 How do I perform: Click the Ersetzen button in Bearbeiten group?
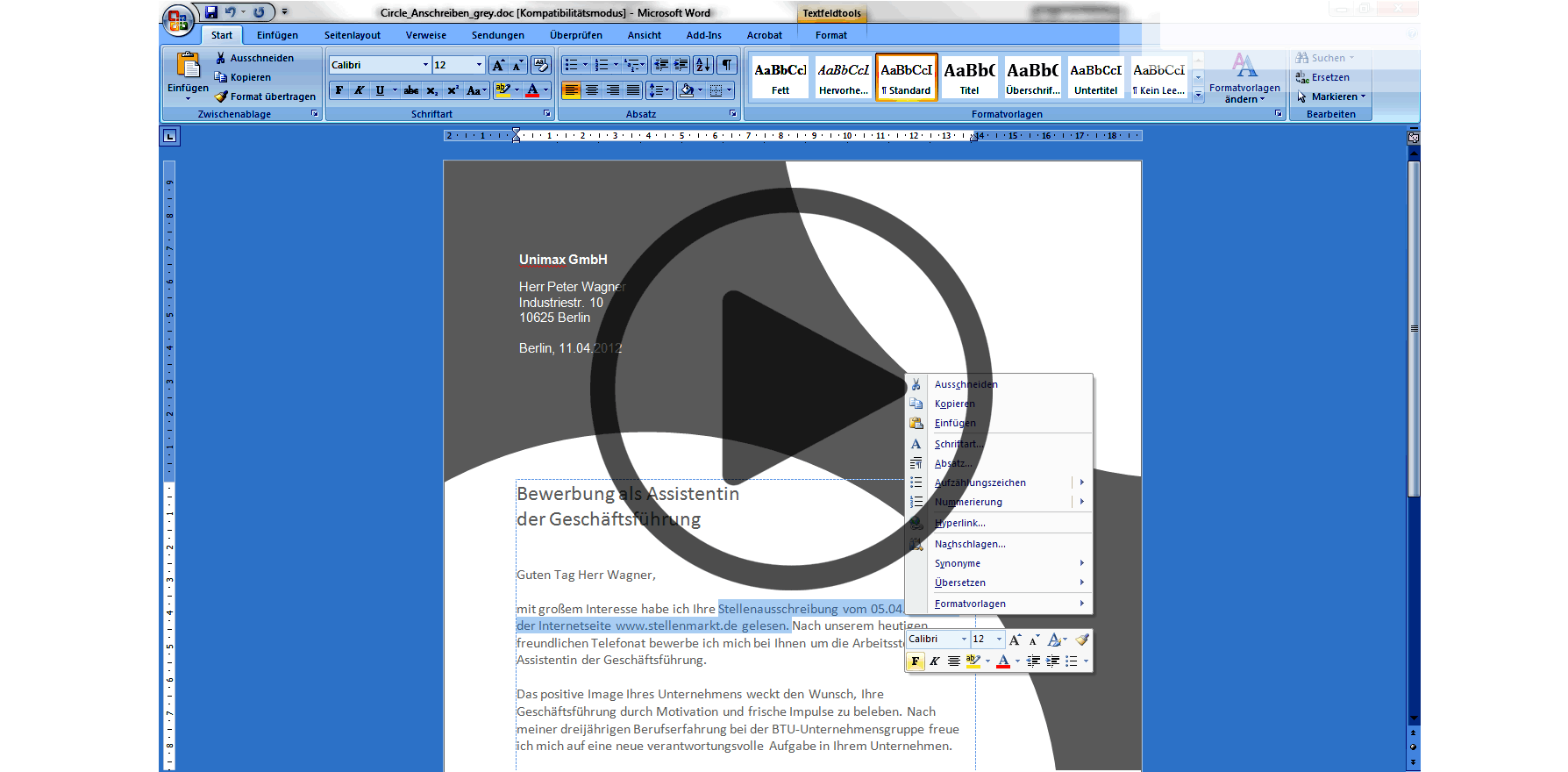[x=1329, y=77]
